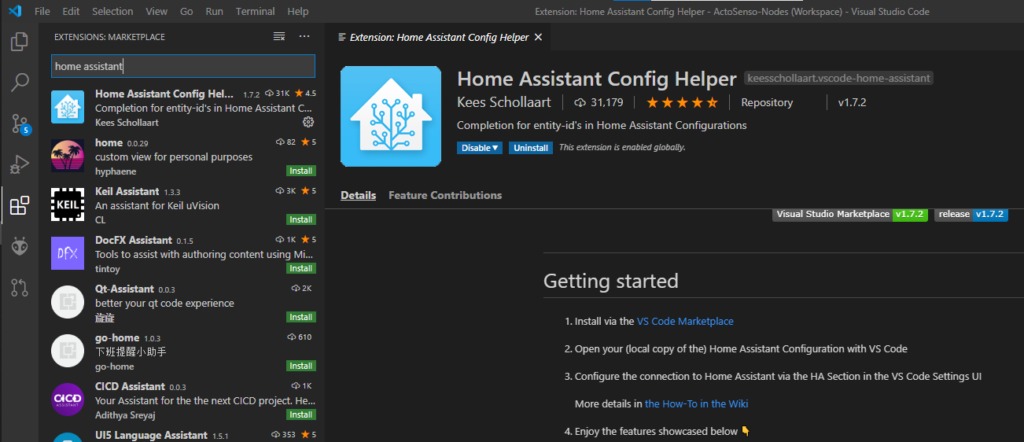Open the Repository link
Screen dimensions: 1024x442
[767, 103]
